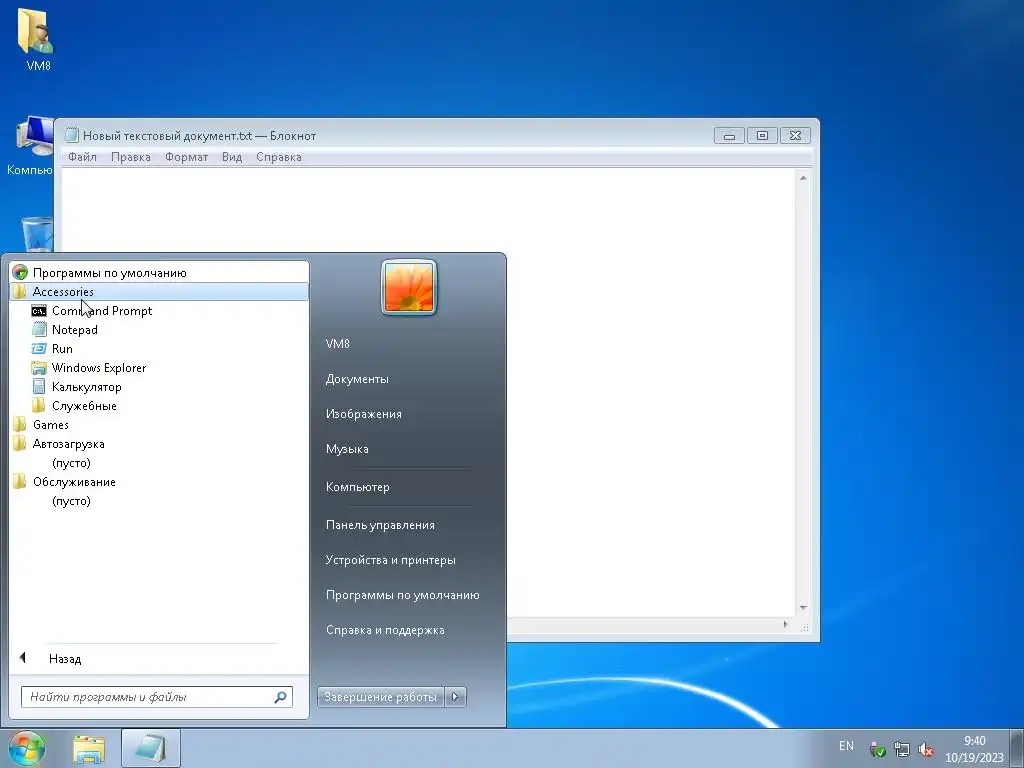Click Notepad scrollbar down arrow
The image size is (1024, 768).
point(803,608)
